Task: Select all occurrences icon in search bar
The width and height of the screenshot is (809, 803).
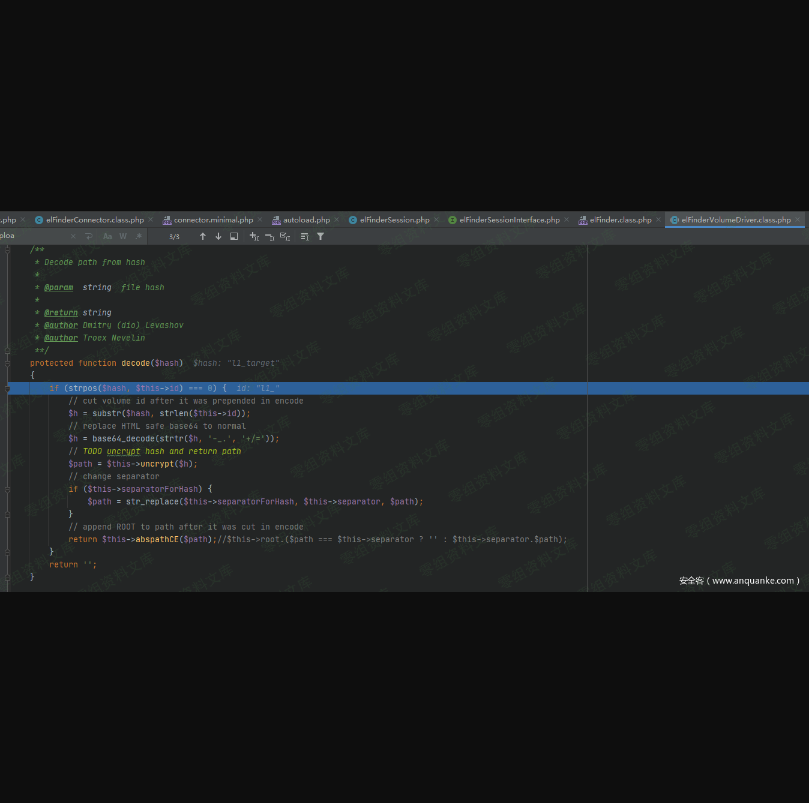Action: 285,237
